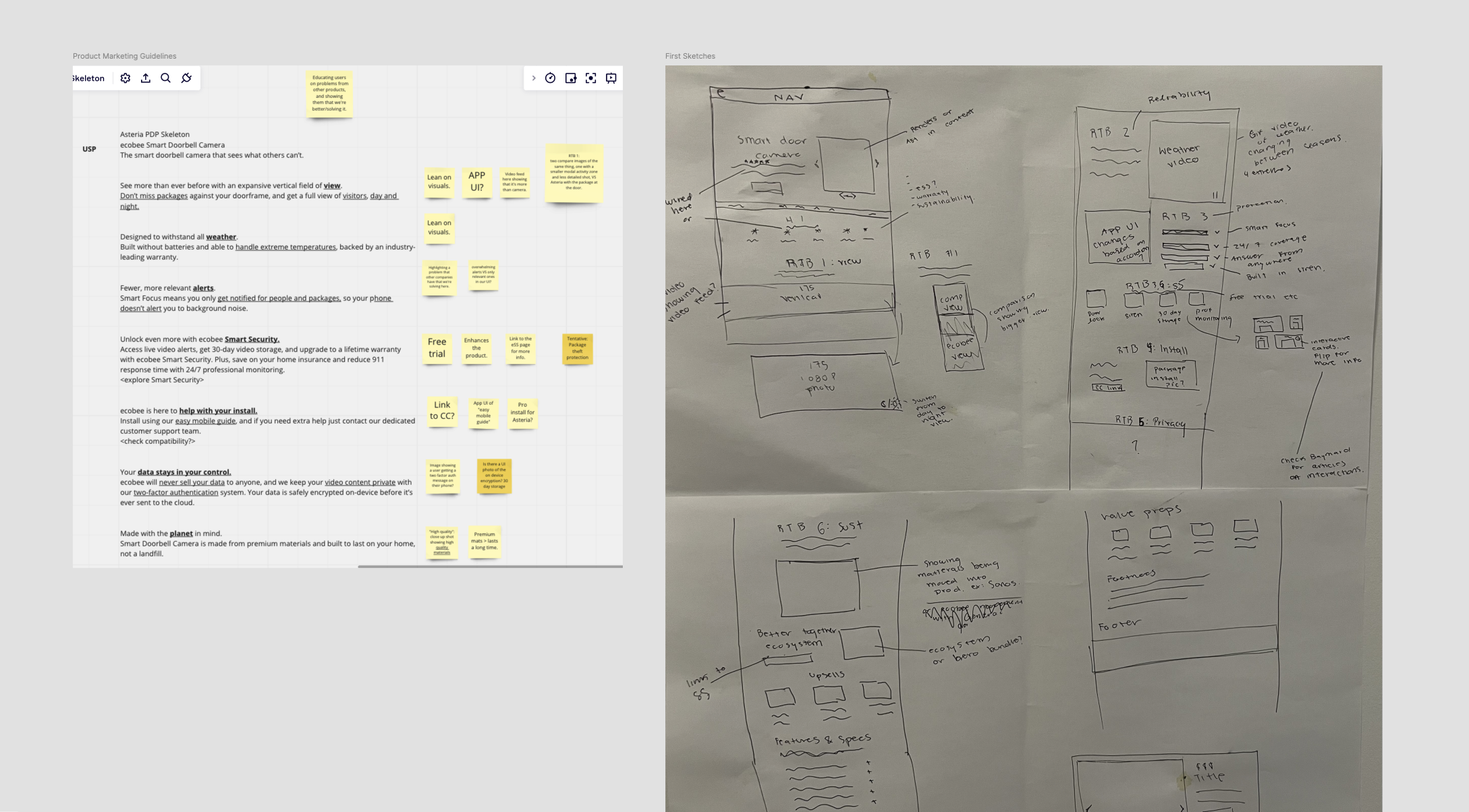This screenshot has width=1469, height=812.
Task: Click "get notified for people and packages" text
Action: tap(279, 298)
